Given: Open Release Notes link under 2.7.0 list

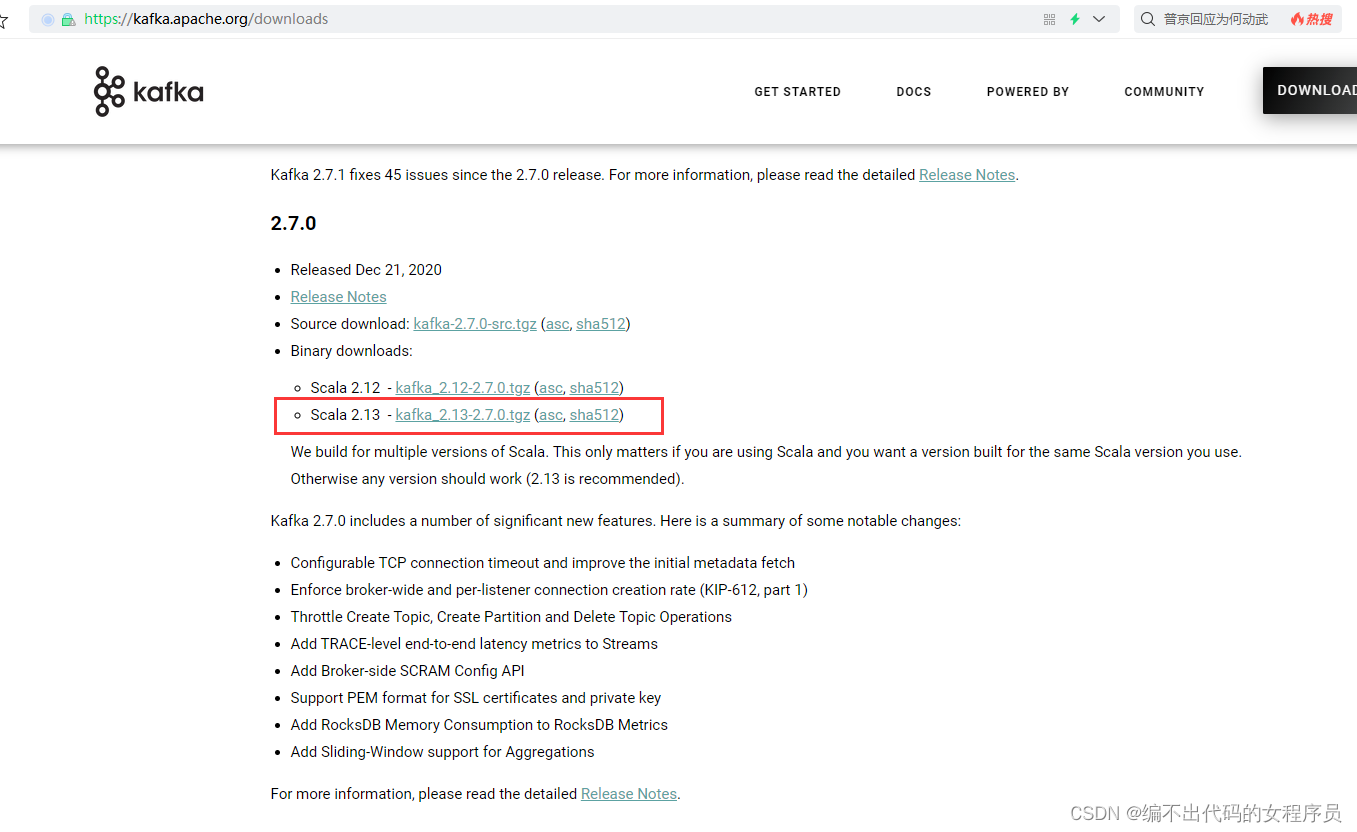Looking at the screenshot, I should pos(338,297).
